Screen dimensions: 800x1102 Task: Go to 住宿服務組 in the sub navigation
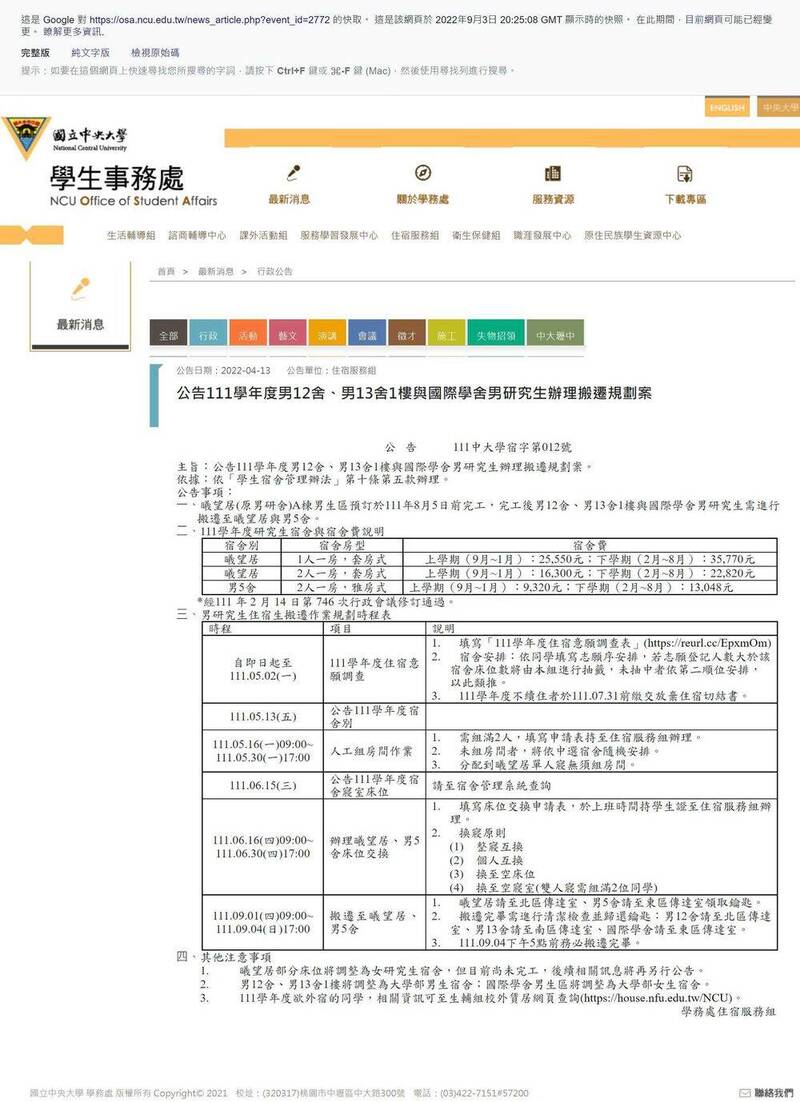pos(415,235)
